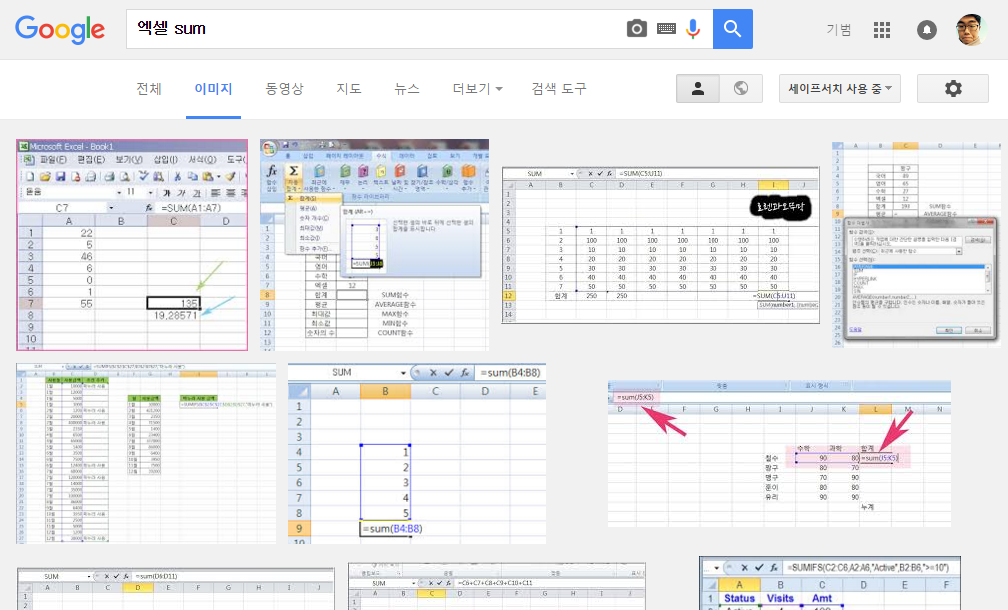The width and height of the screenshot is (1008, 610).
Task: Open the account profile picture
Action: point(971,30)
